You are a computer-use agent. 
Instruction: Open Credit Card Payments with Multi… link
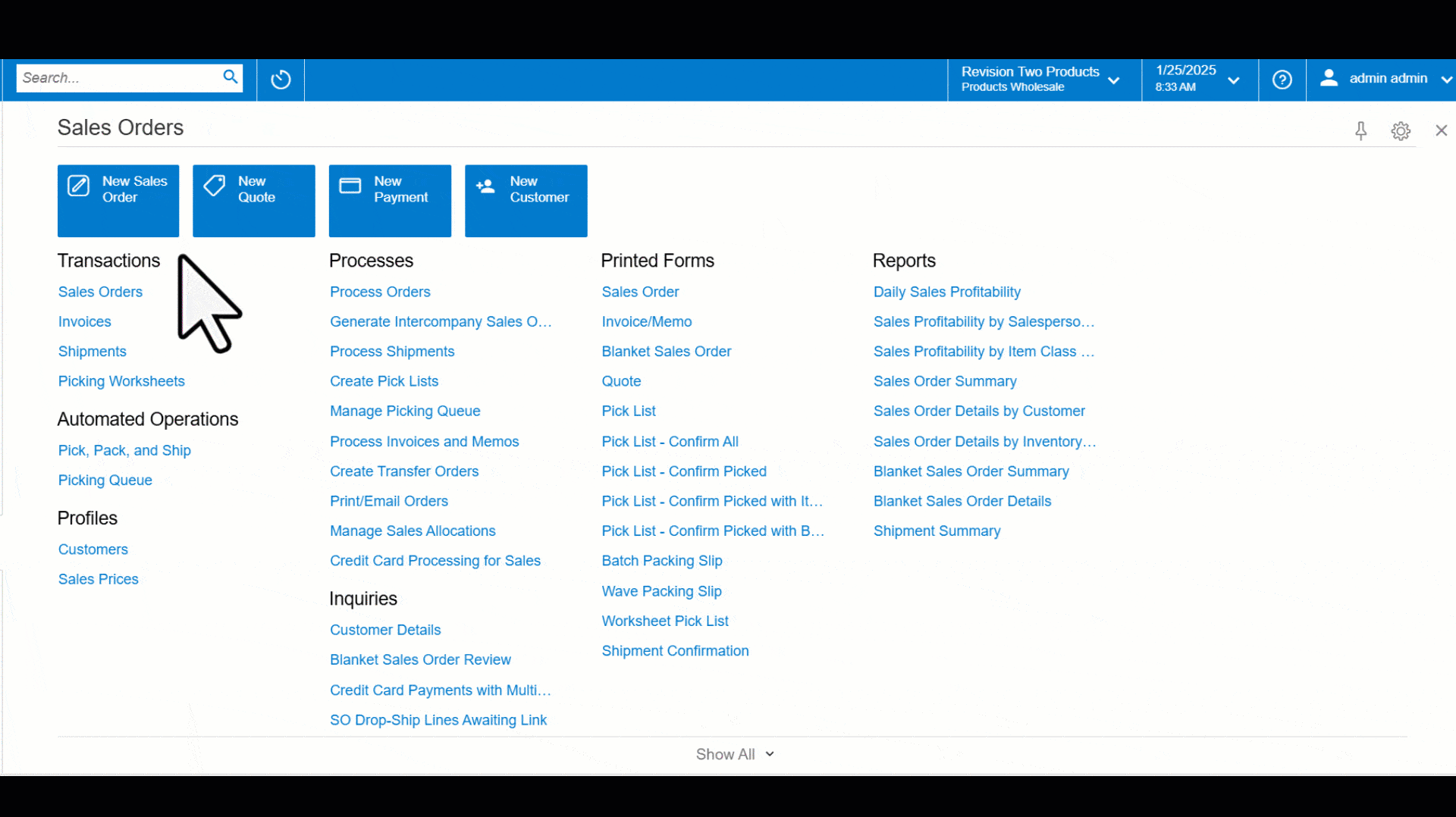click(x=441, y=690)
